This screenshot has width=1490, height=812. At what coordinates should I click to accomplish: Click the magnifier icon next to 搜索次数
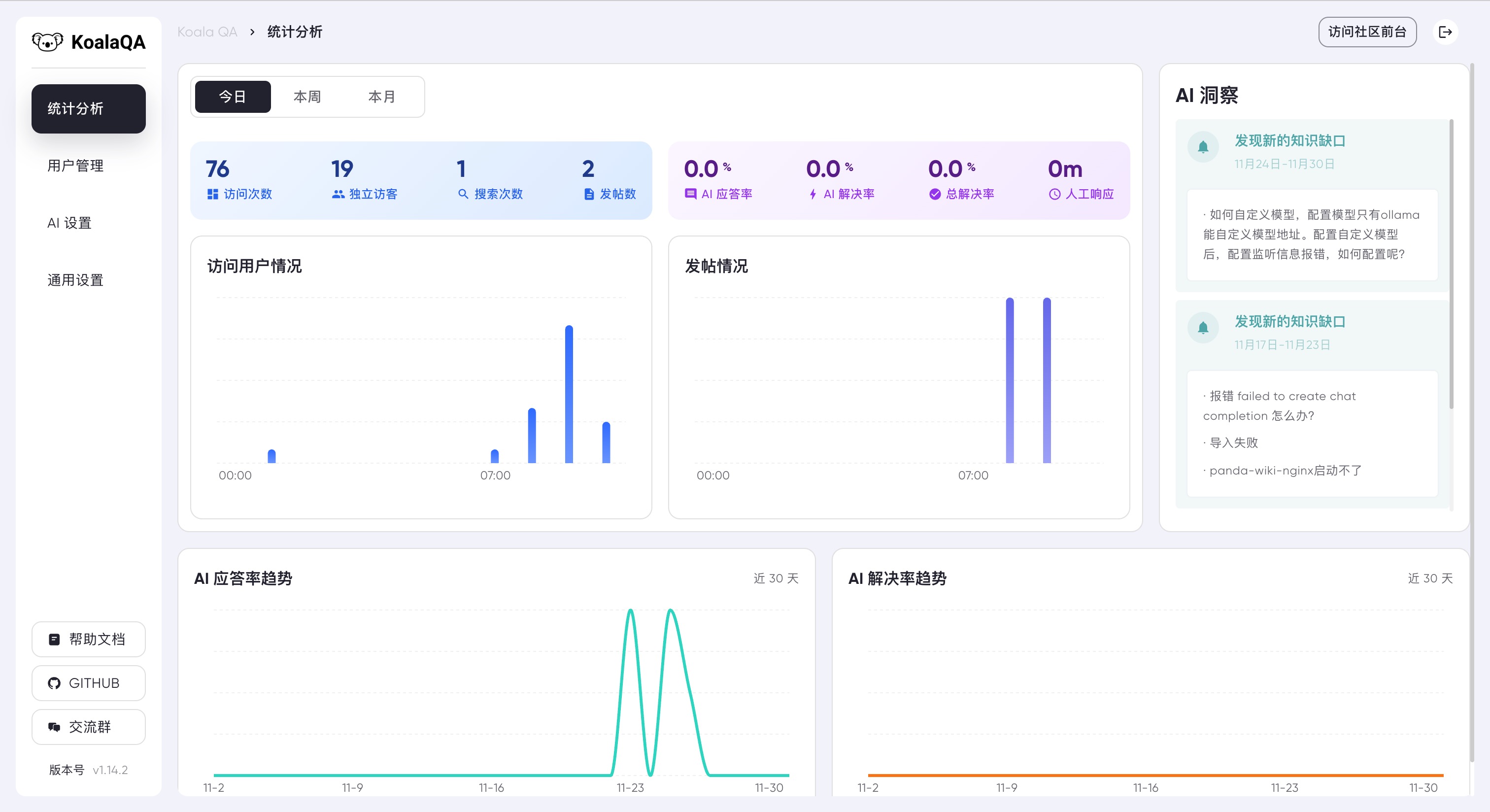[463, 194]
